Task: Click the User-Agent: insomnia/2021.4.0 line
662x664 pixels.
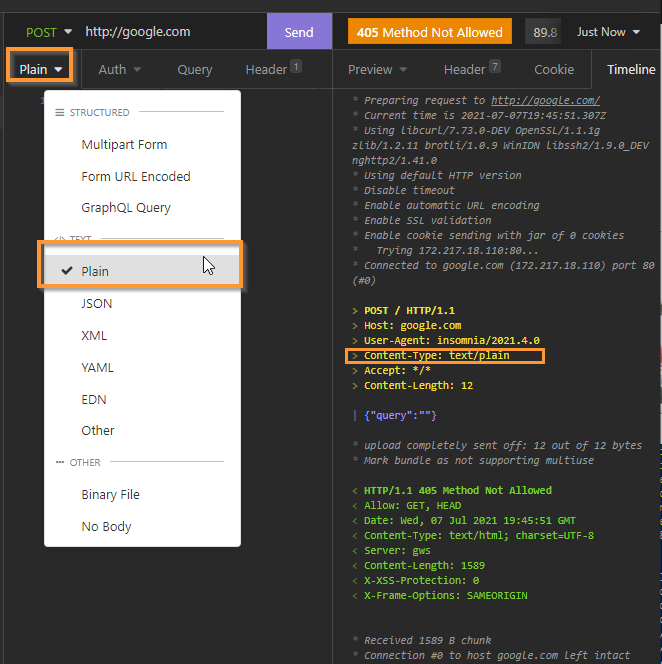Action: pyautogui.click(x=451, y=340)
